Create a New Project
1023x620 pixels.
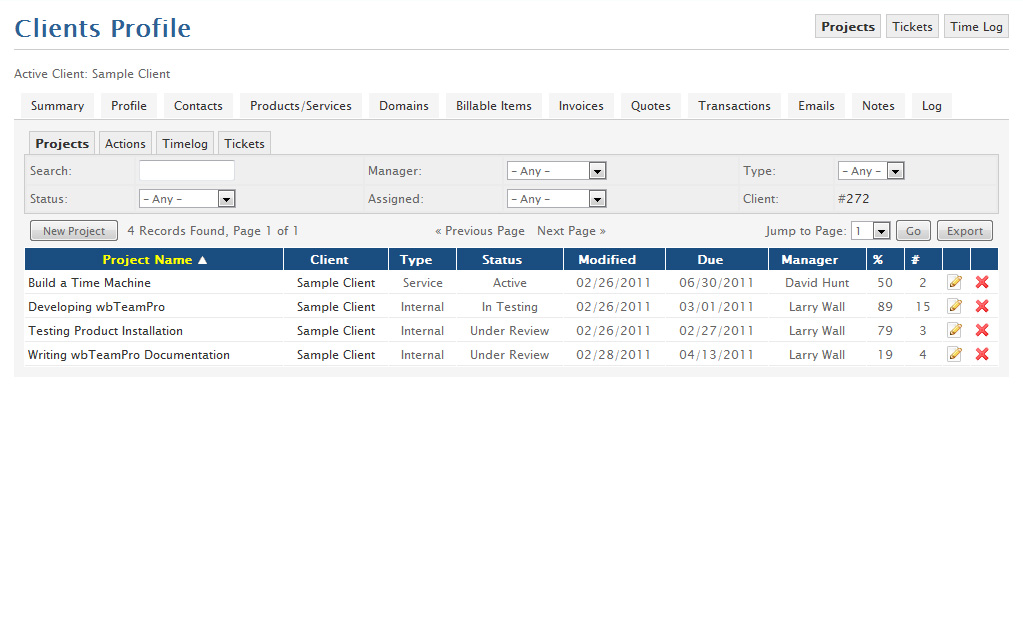point(73,231)
